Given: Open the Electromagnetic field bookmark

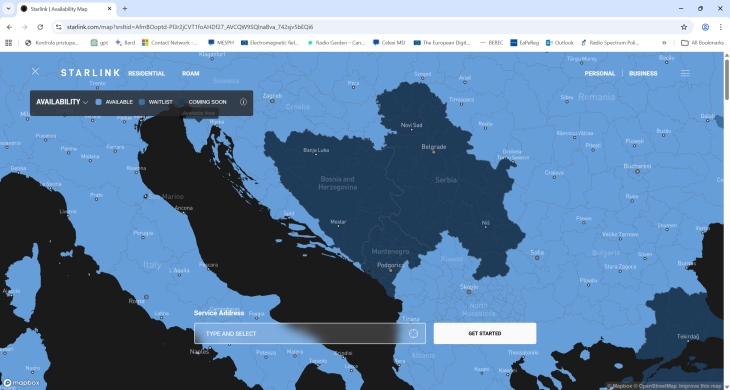Looking at the screenshot, I should point(270,42).
